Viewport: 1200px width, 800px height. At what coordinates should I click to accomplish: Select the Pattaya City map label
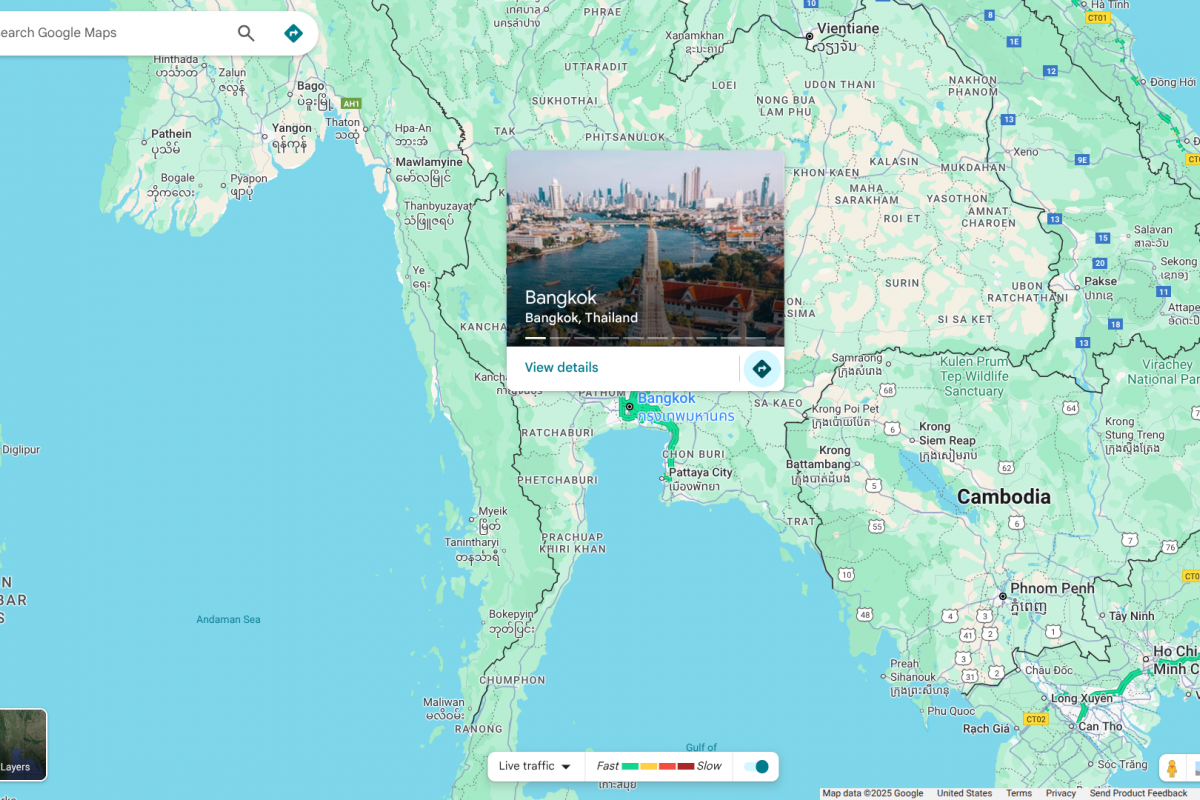[700, 473]
